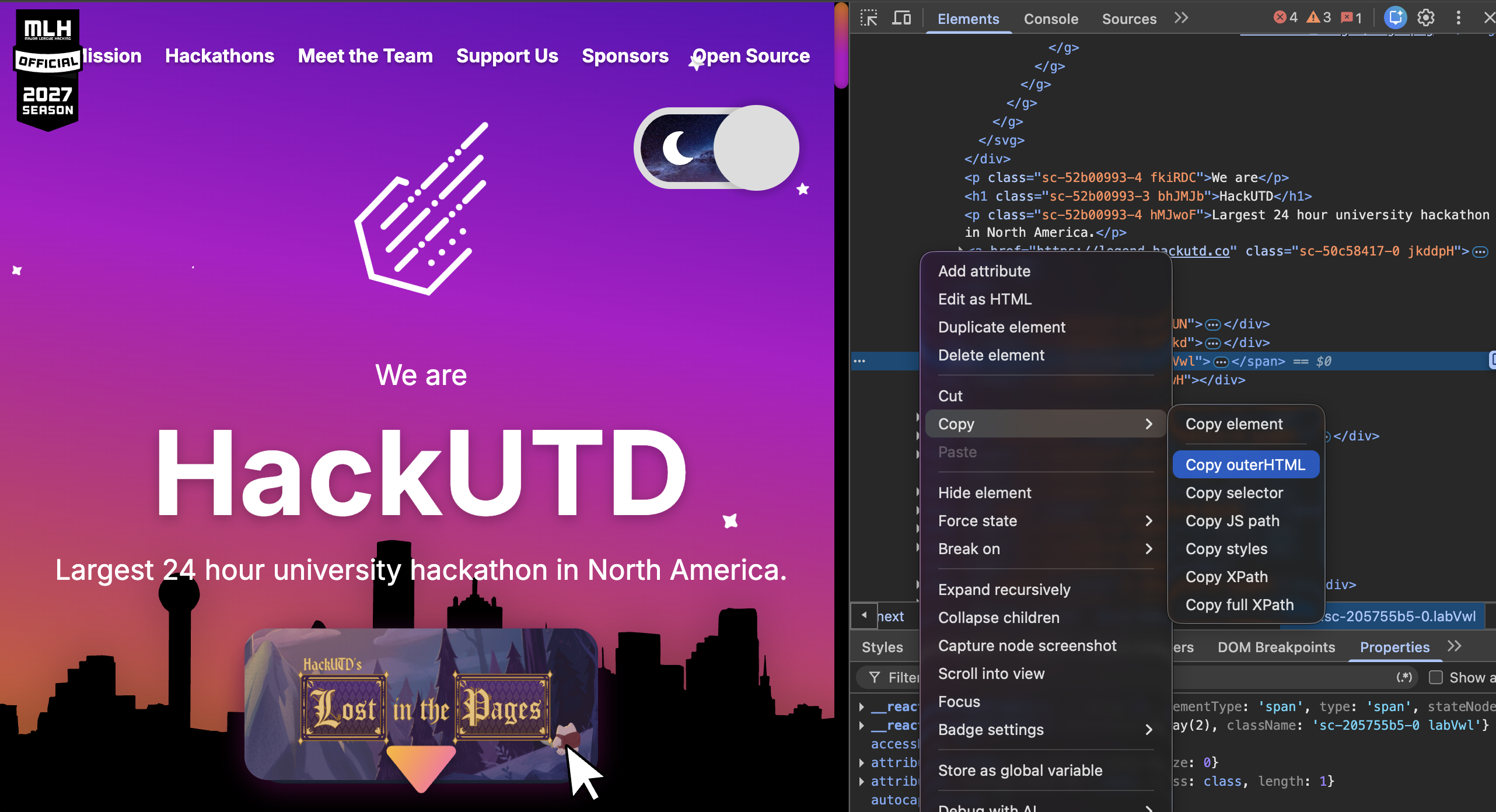Click the breadcrumb scroll-left arrow
1496x812 pixels.
click(864, 616)
